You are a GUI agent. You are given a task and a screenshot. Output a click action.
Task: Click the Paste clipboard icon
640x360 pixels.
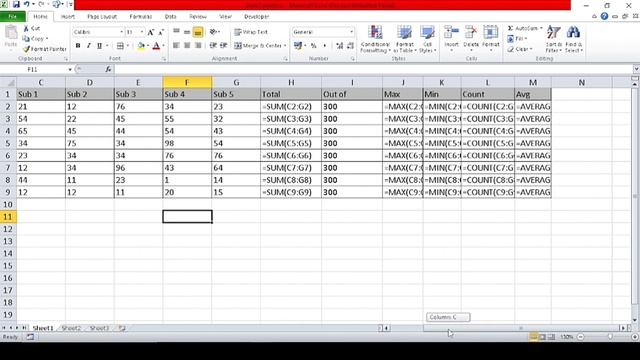pos(11,33)
